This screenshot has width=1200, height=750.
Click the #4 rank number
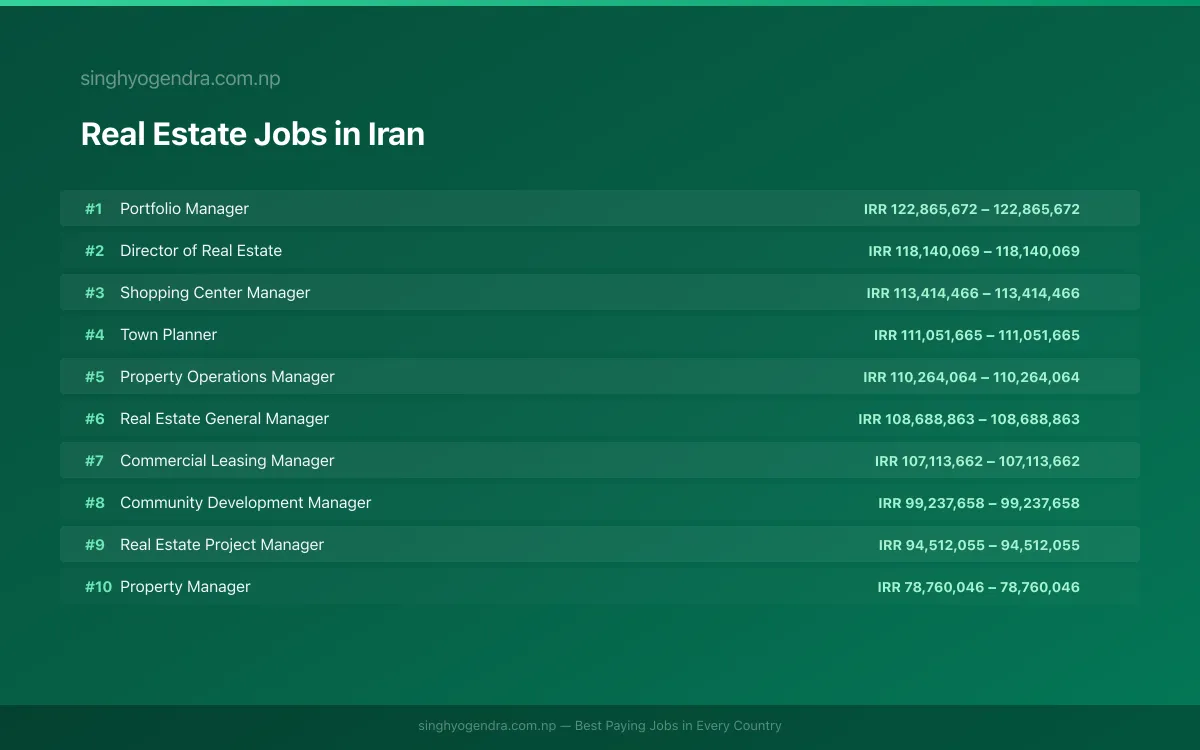pos(94,335)
